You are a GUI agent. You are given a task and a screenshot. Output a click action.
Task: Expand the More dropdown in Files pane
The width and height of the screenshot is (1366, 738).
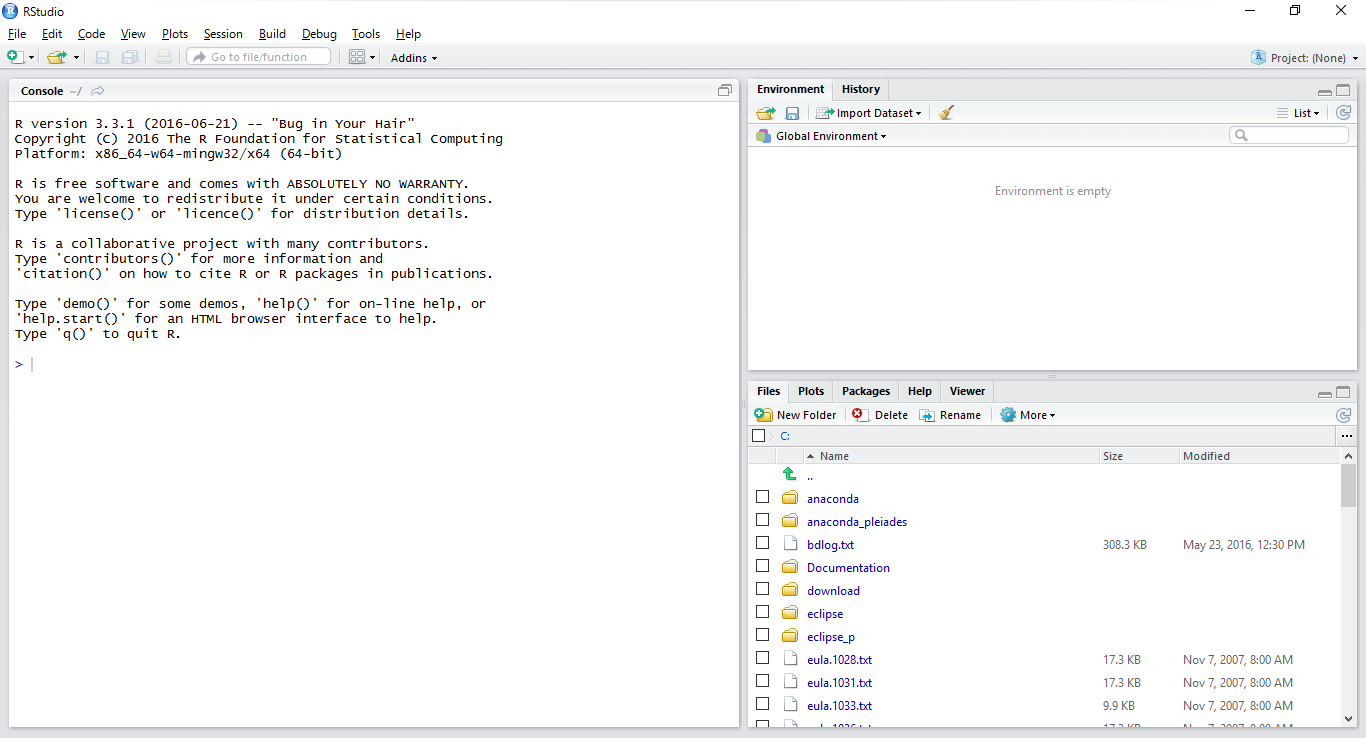pyautogui.click(x=1028, y=415)
